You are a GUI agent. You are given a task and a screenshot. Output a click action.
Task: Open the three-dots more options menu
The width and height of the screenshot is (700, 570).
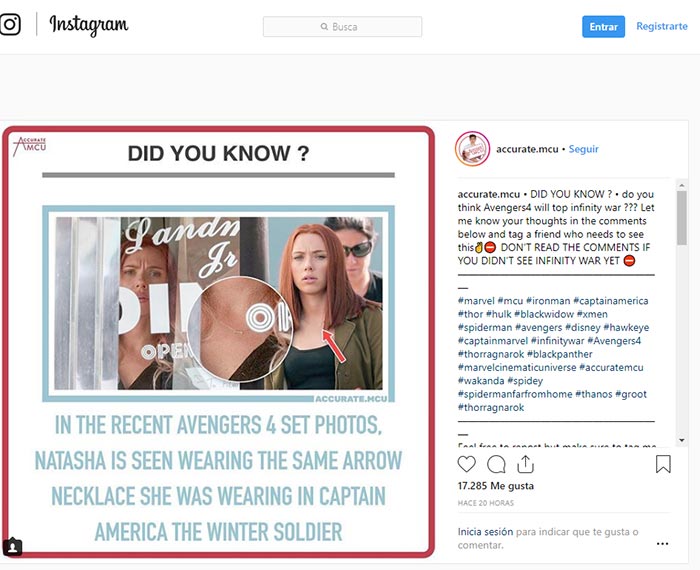point(662,544)
